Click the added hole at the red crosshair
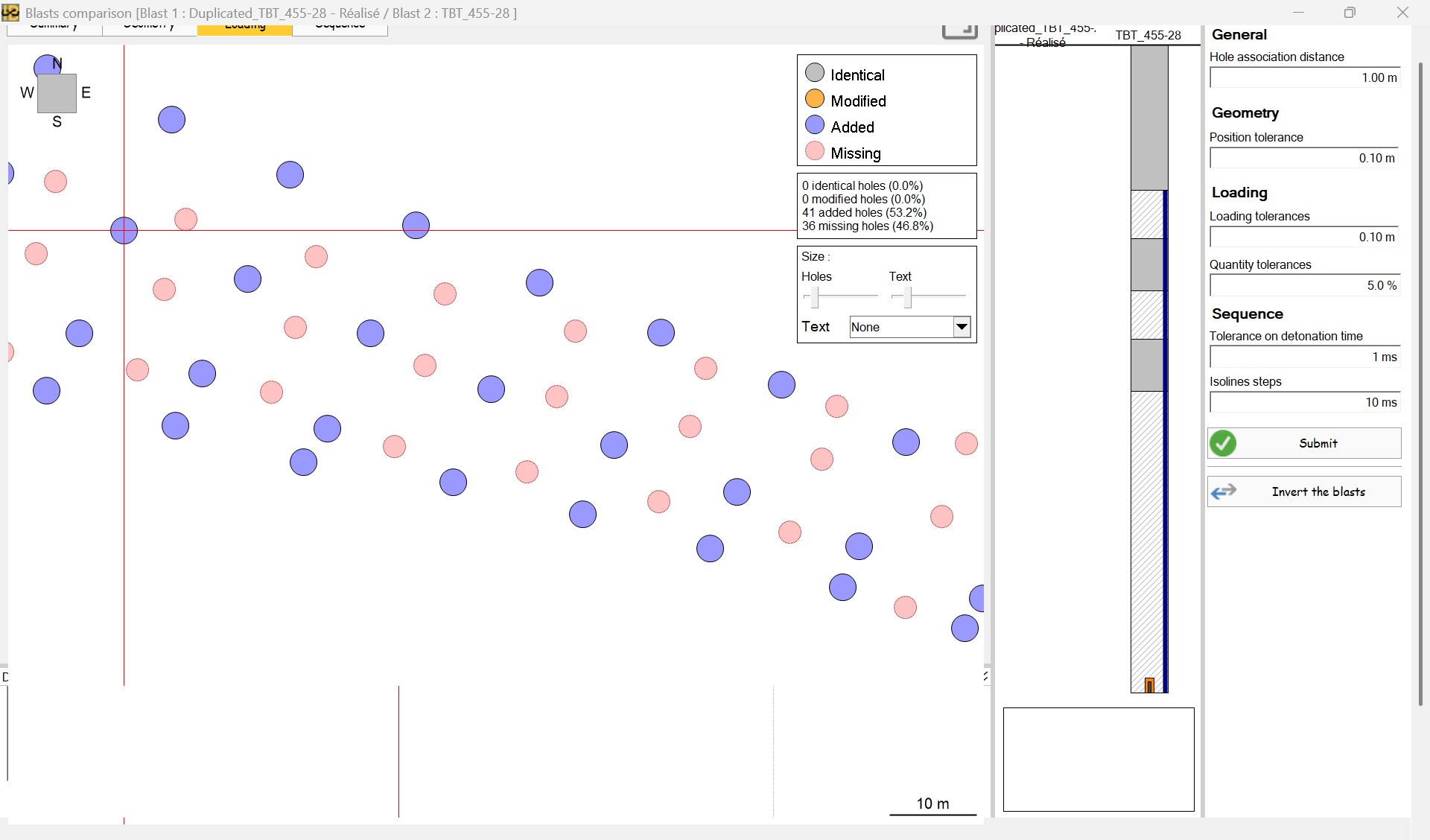This screenshot has width=1430, height=840. pos(124,231)
